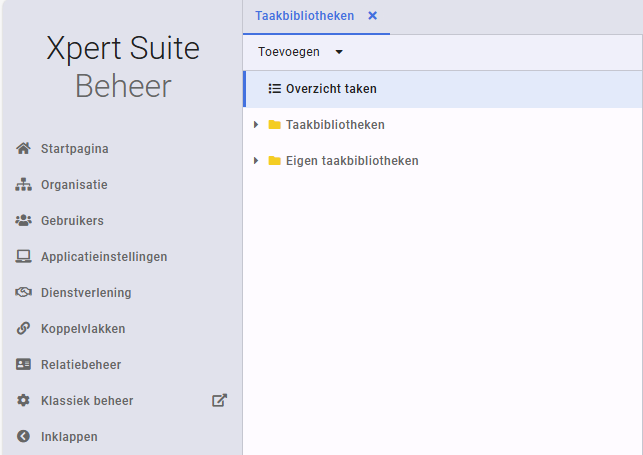Expand the Eigen taakbibliotheken tree folder
The width and height of the screenshot is (643, 455).
(256, 160)
